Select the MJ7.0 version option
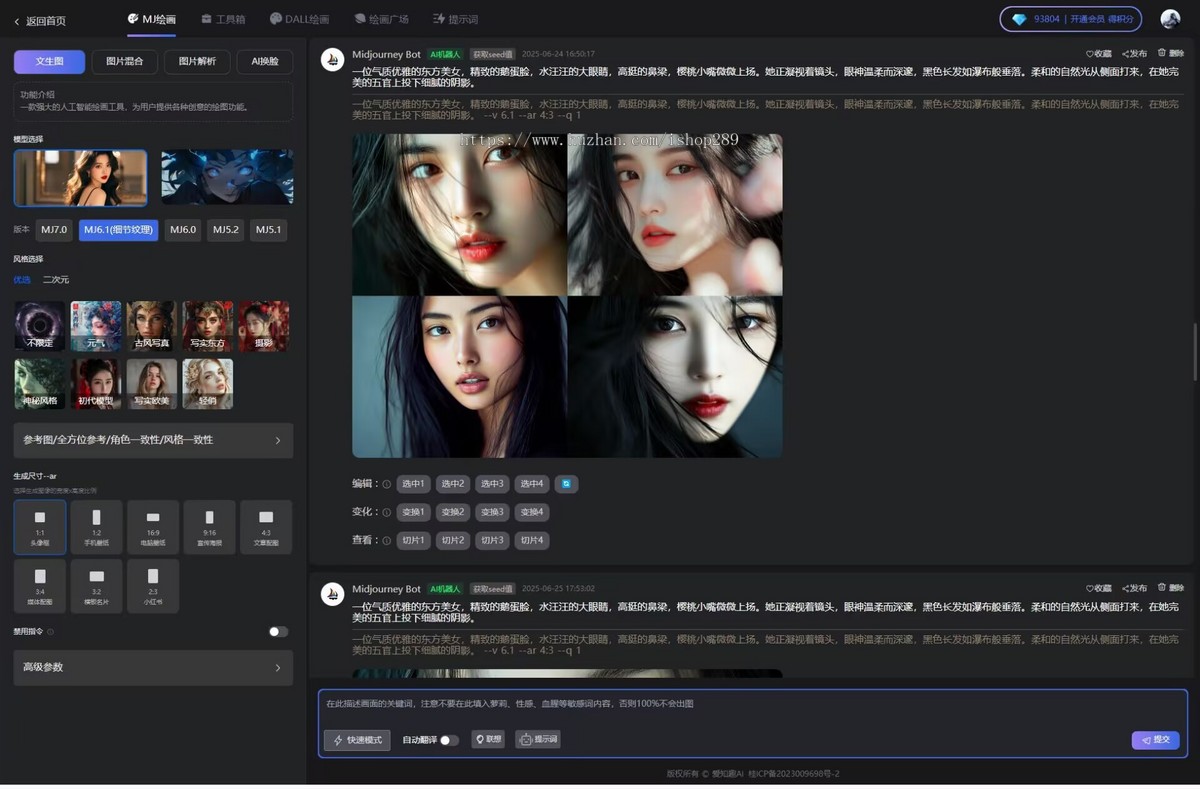 pos(54,230)
